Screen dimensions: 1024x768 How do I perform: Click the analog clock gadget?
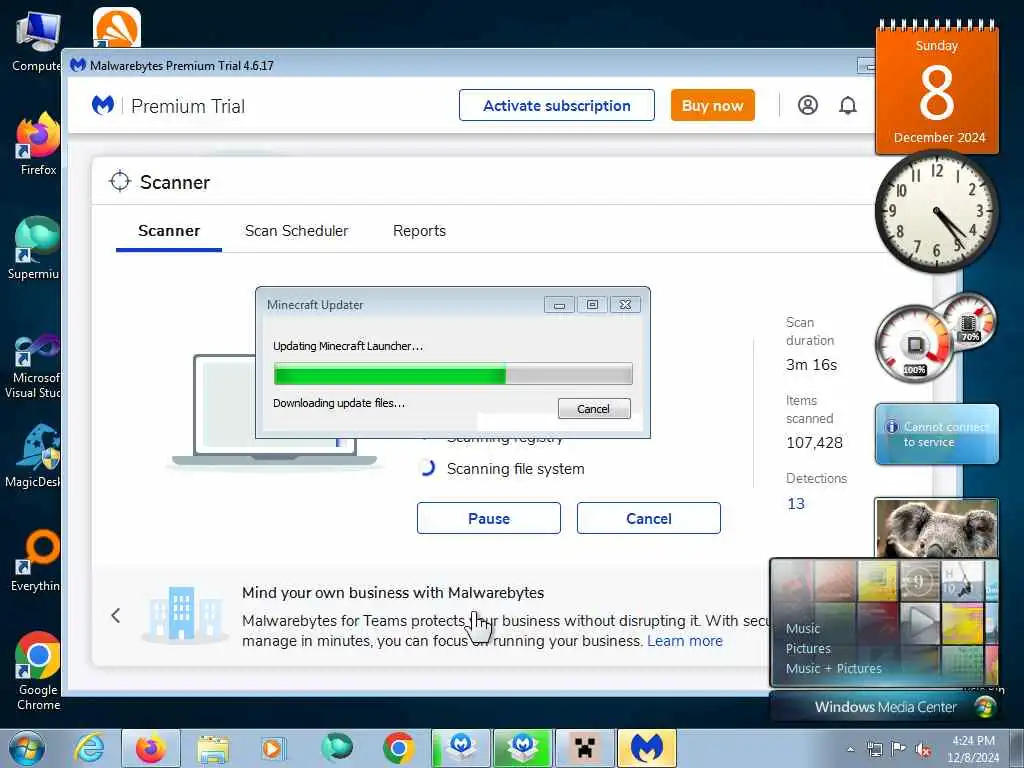936,212
